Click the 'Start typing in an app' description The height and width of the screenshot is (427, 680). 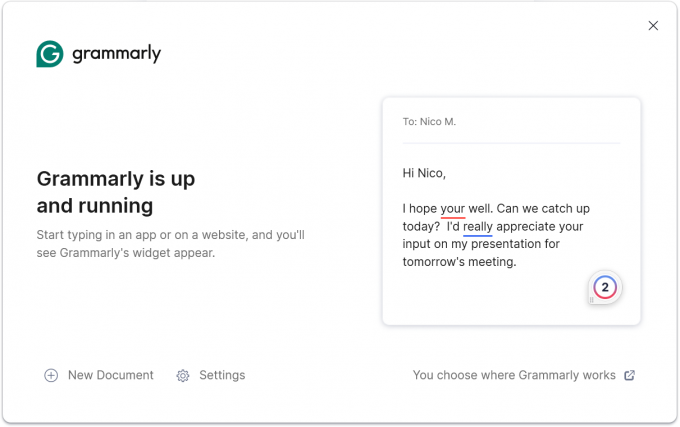pyautogui.click(x=170, y=244)
